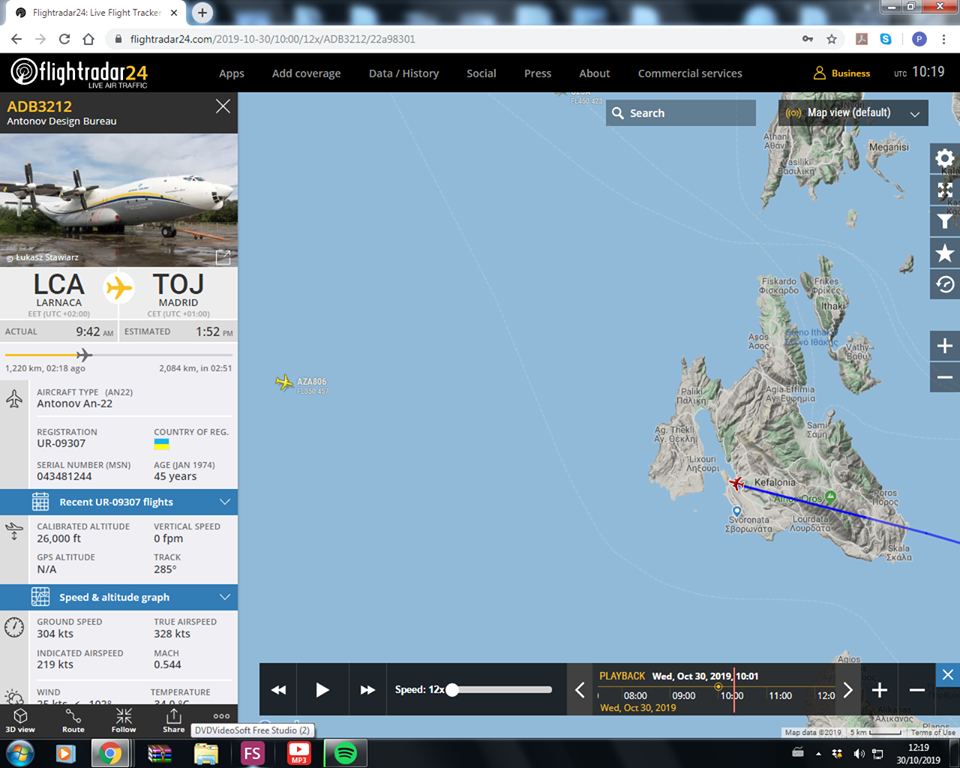Open the Press page
Screen dimensions: 960x768
click(x=538, y=73)
